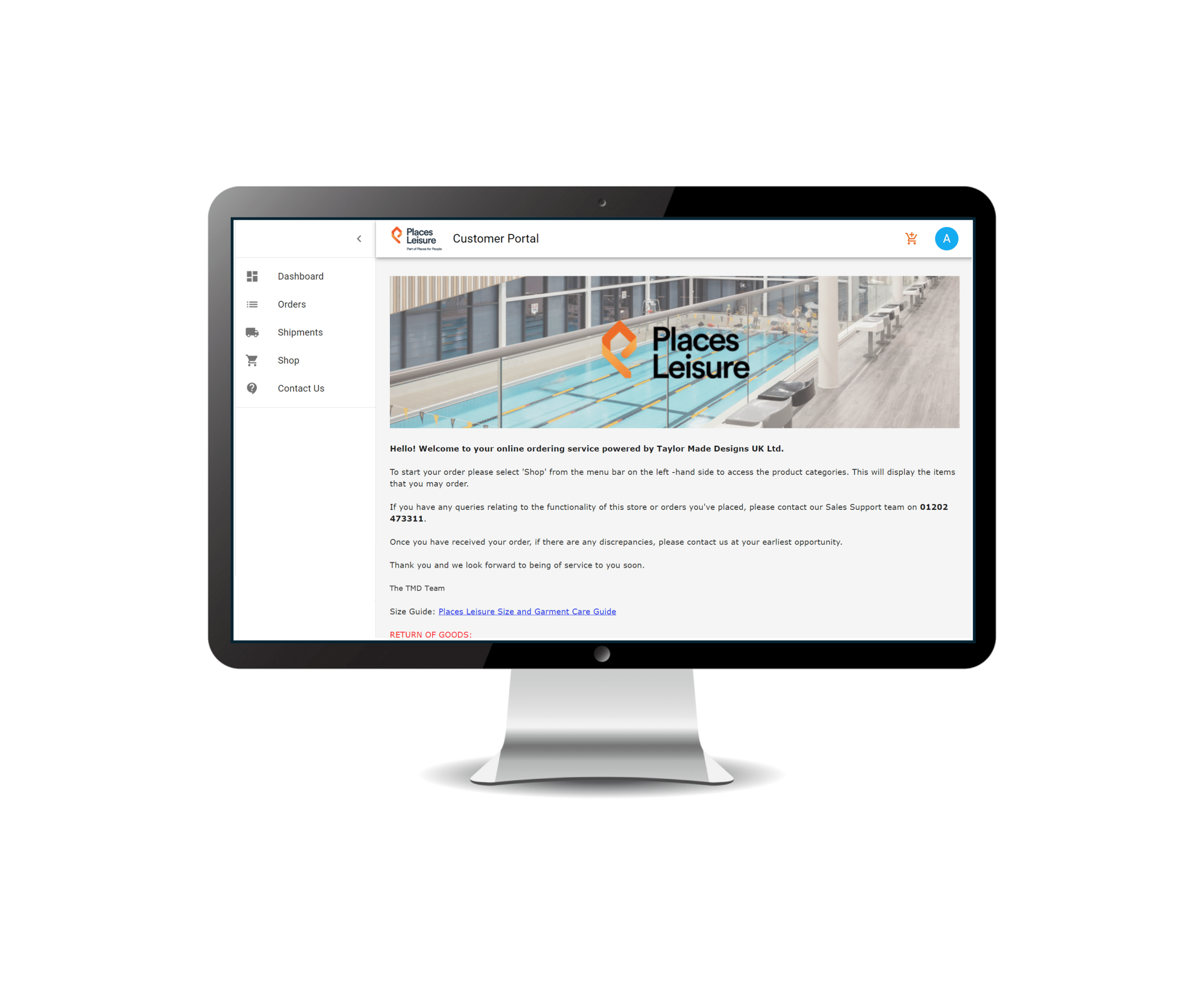Click the Orders sidebar icon
Image resolution: width=1204 pixels, height=990 pixels.
[253, 303]
